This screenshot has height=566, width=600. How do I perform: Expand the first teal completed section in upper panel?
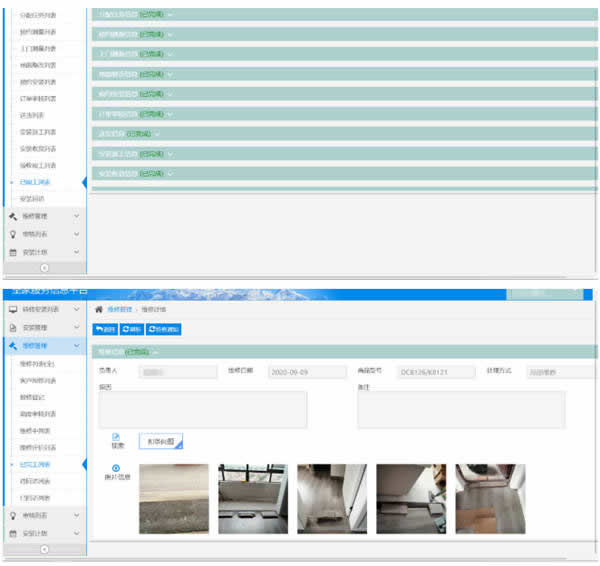(344, 15)
